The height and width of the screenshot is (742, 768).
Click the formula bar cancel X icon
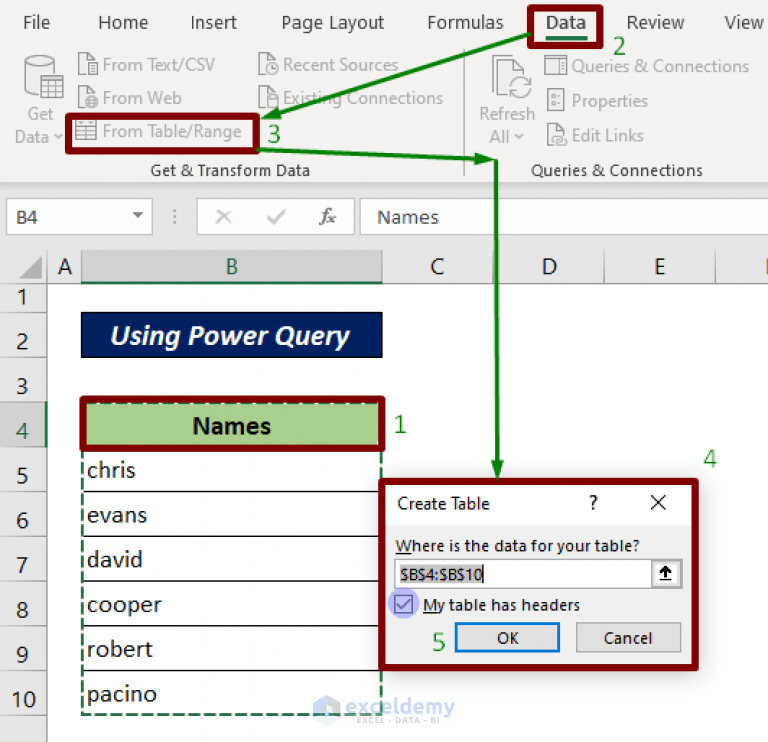tap(223, 216)
